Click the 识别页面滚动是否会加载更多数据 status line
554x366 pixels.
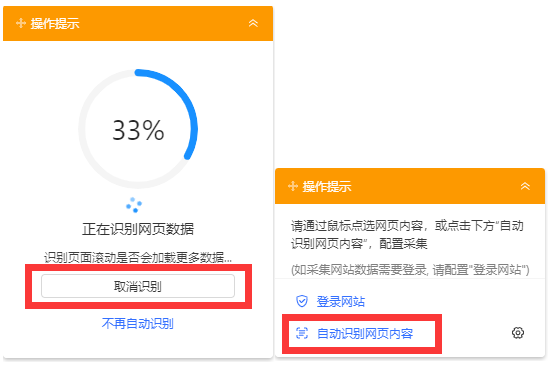pos(138,258)
